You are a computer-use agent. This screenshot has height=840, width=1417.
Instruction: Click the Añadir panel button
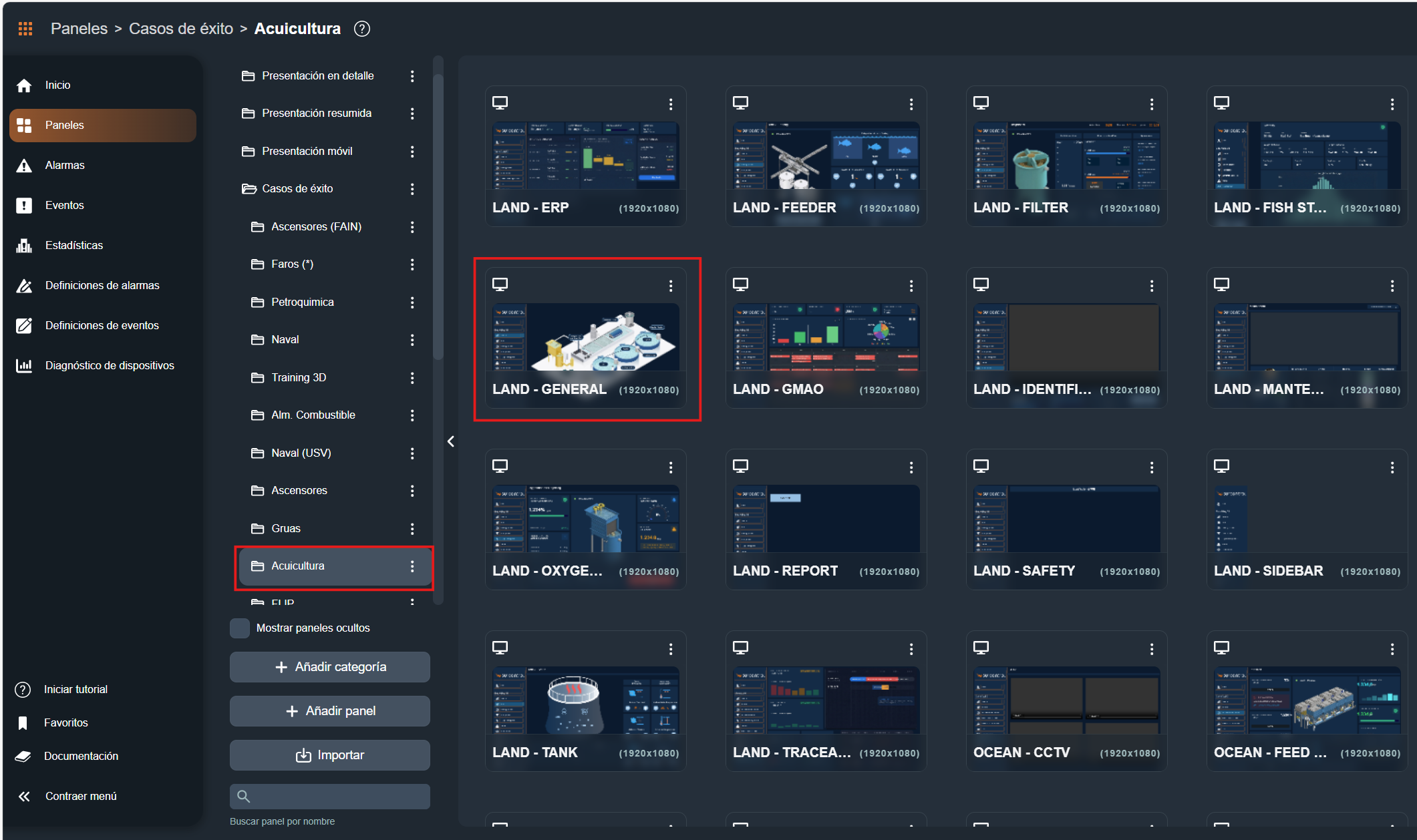click(x=330, y=711)
